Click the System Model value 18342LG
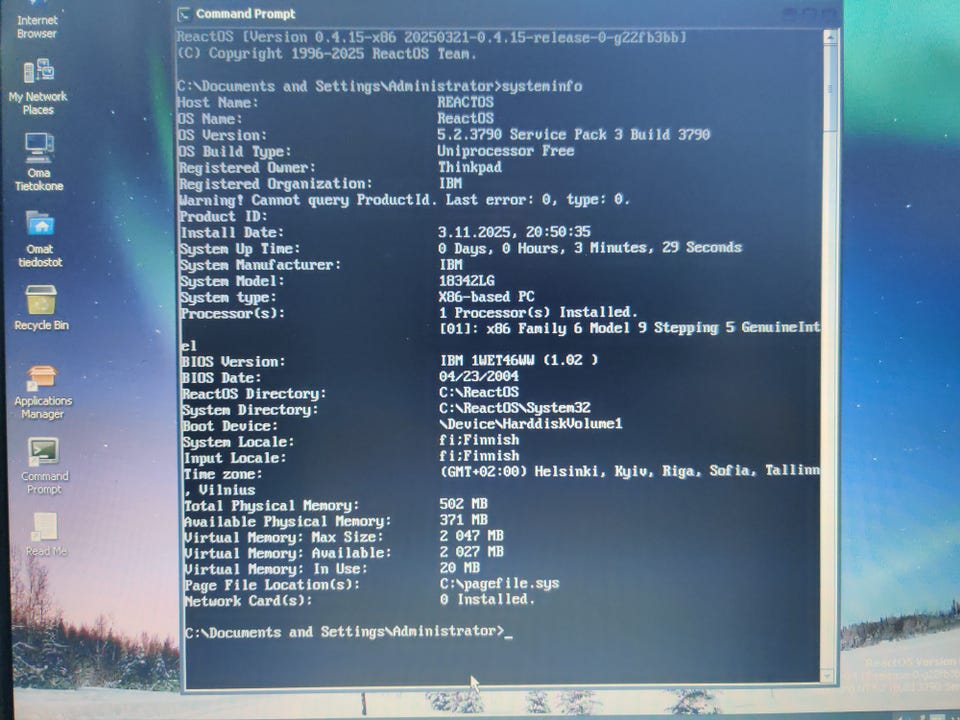The image size is (960, 720). (x=467, y=280)
